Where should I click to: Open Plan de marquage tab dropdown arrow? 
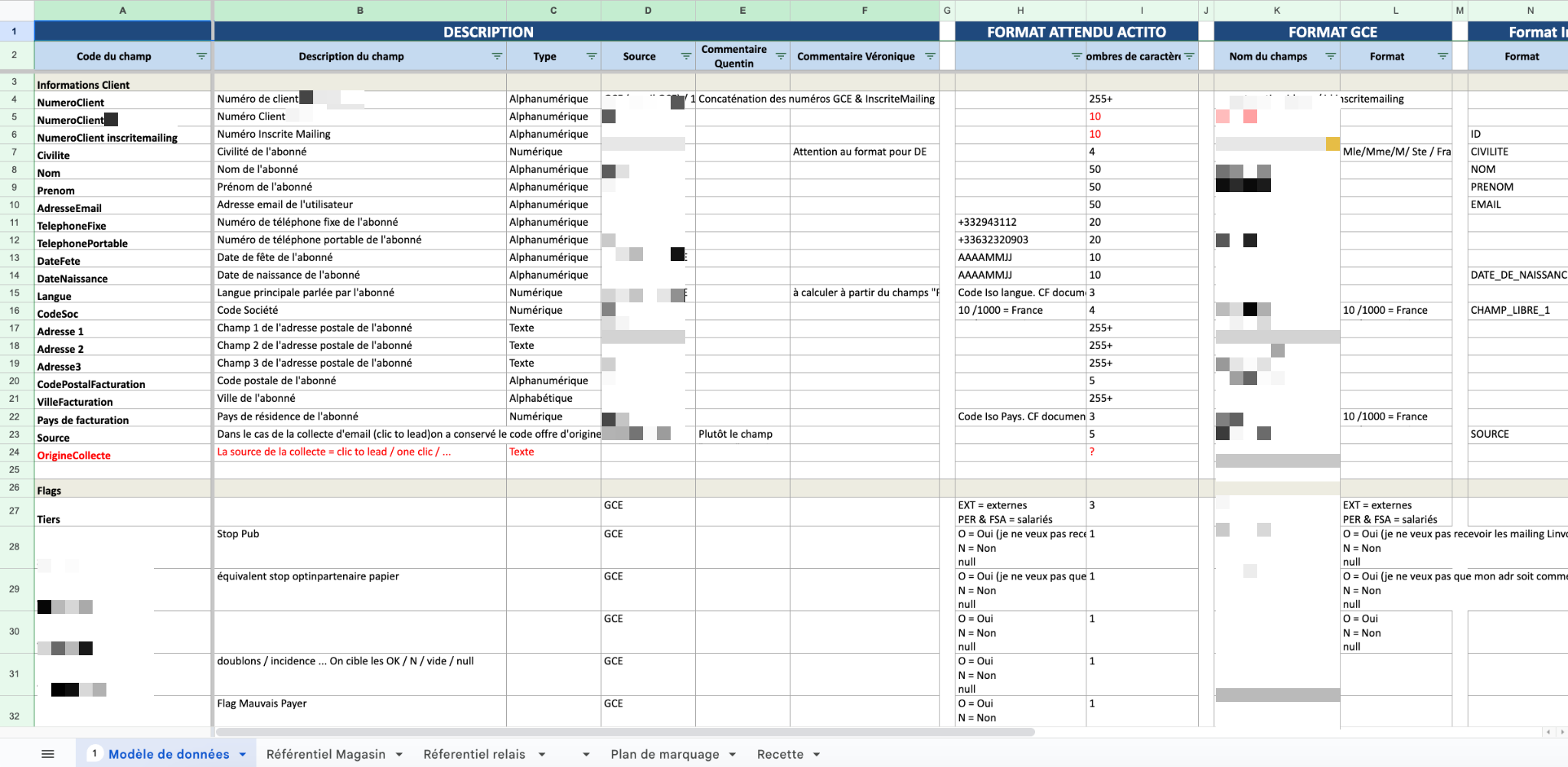click(733, 755)
